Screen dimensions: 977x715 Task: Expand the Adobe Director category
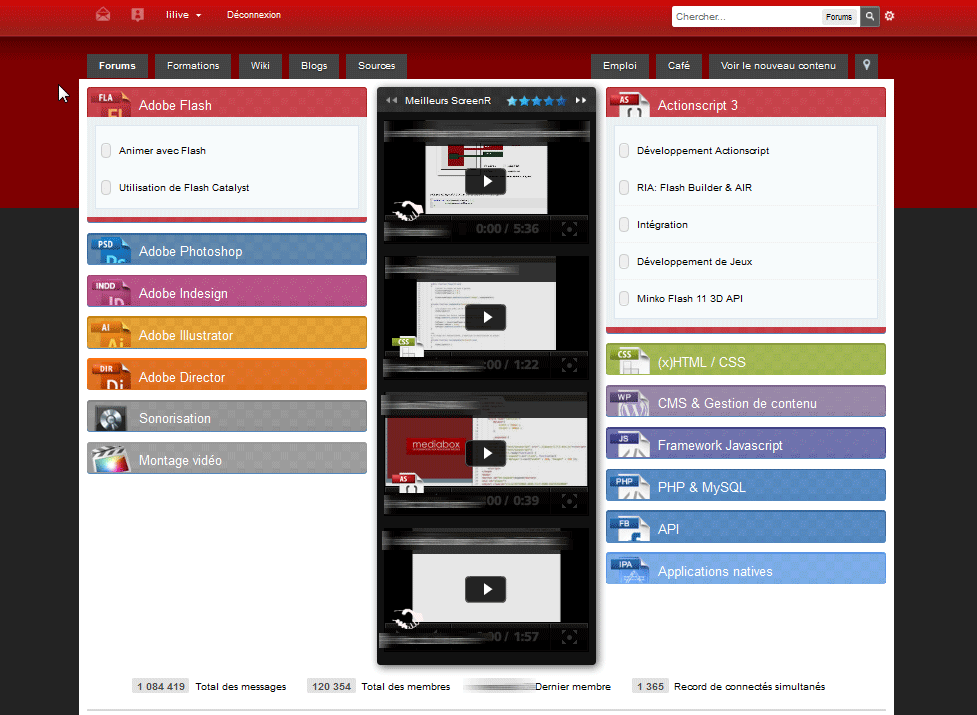tap(227, 374)
